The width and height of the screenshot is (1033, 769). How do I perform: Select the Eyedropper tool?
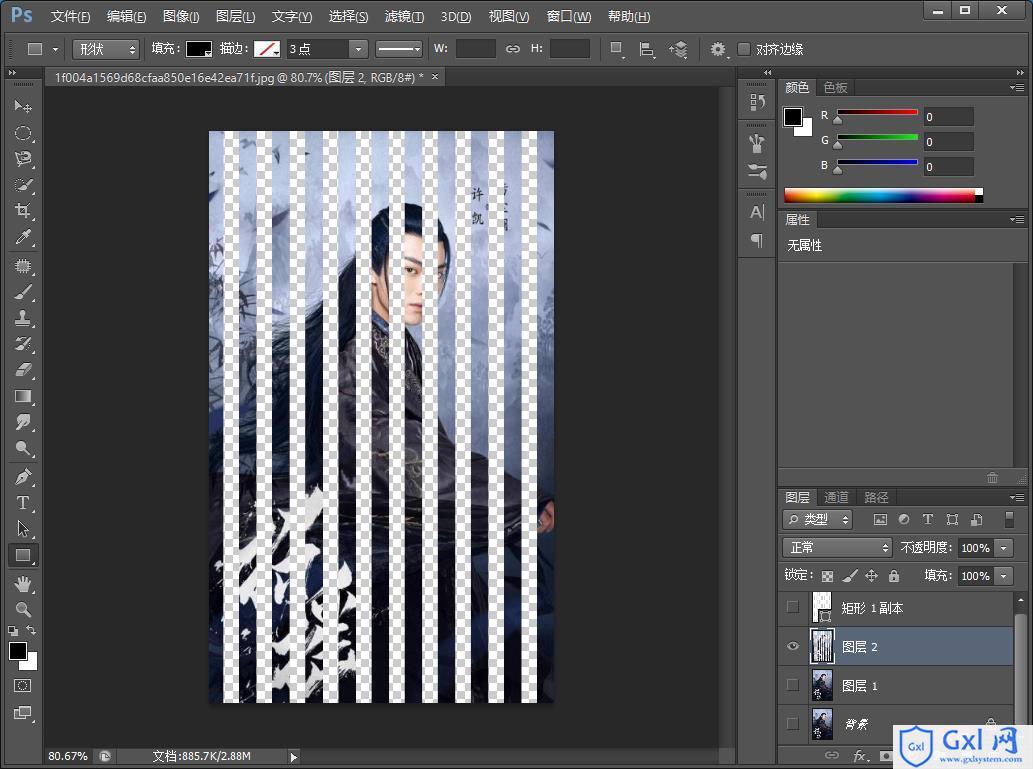coord(23,237)
